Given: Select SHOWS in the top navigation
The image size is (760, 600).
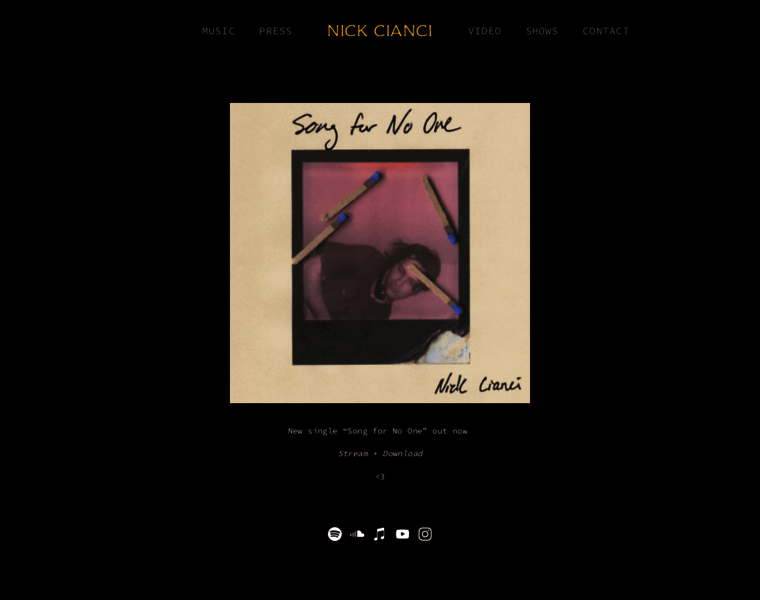Looking at the screenshot, I should coord(542,31).
